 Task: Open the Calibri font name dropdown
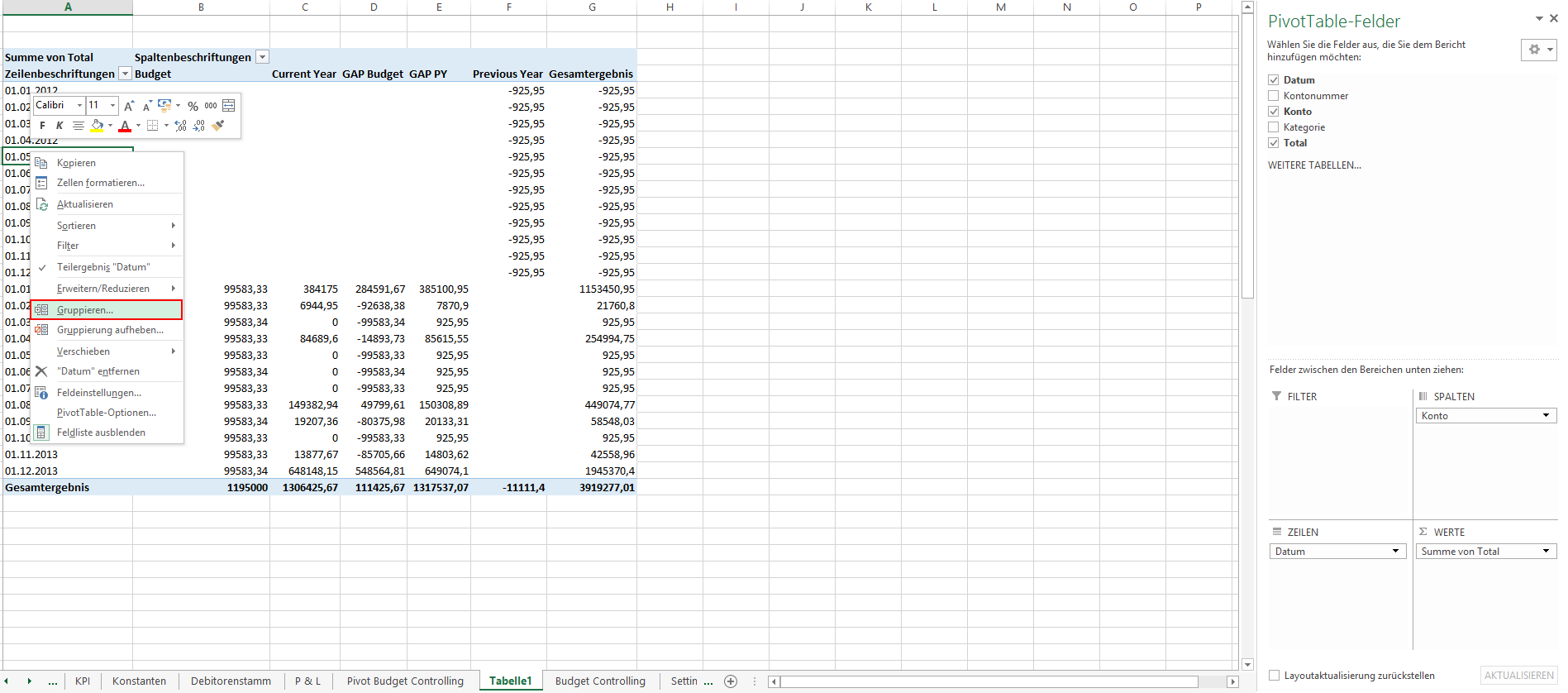[79, 106]
